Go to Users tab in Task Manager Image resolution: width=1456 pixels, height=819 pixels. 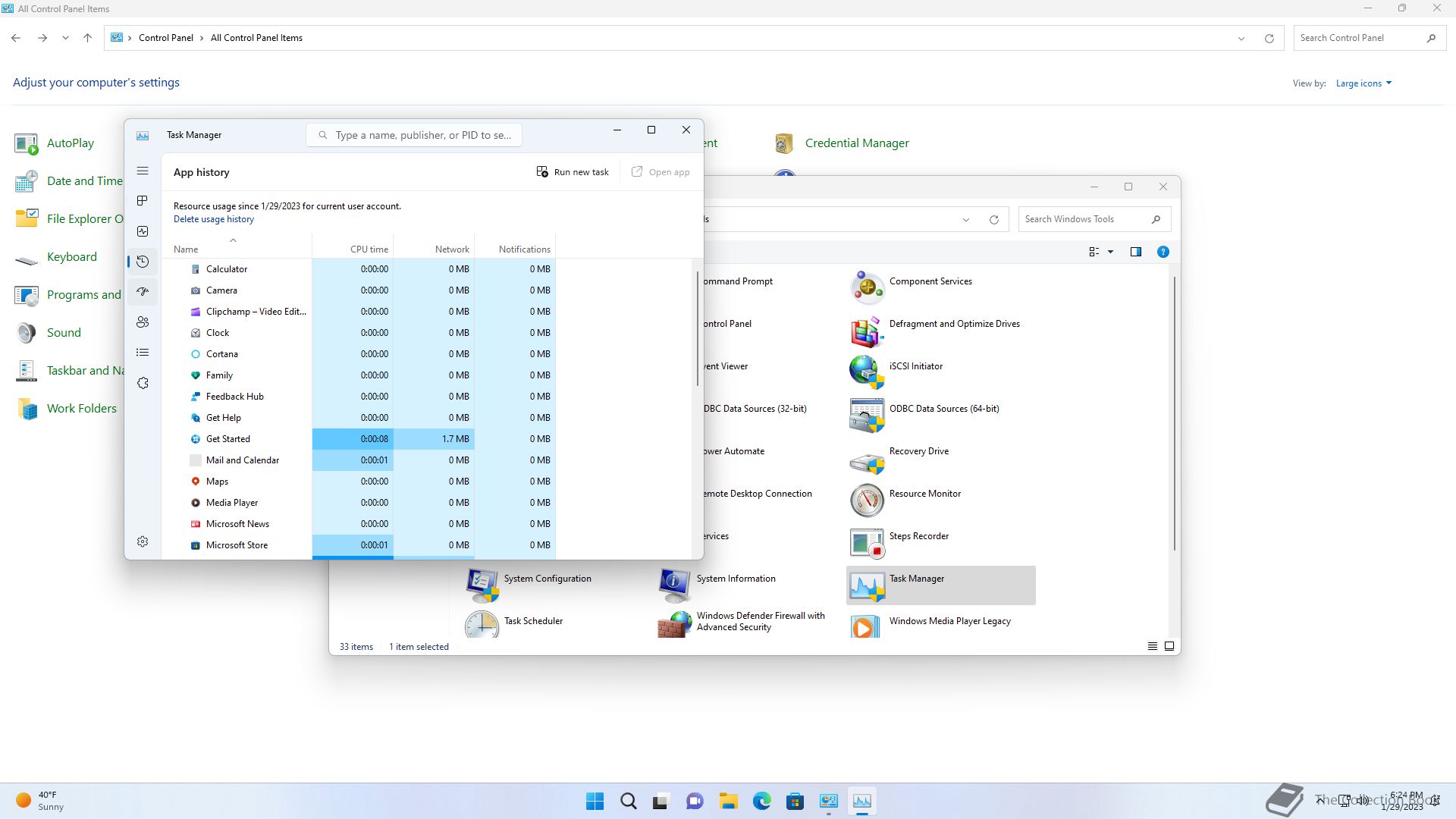pos(143,322)
